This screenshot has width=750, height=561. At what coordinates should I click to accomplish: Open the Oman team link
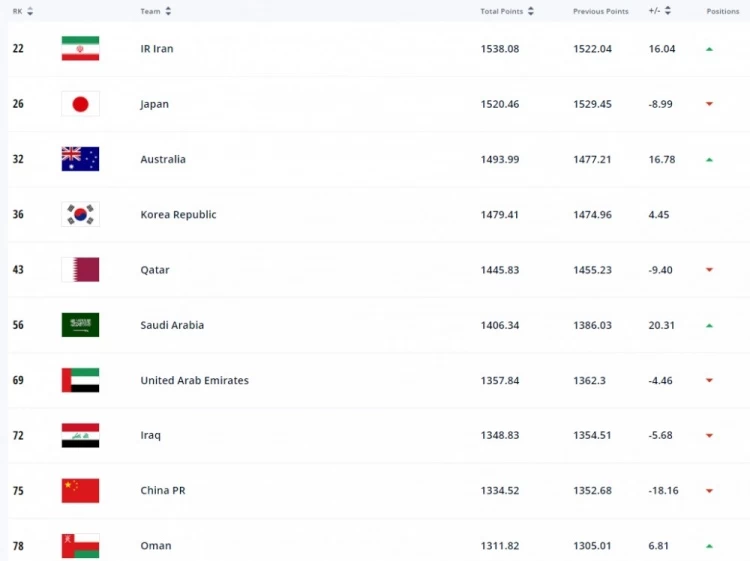[x=155, y=546]
